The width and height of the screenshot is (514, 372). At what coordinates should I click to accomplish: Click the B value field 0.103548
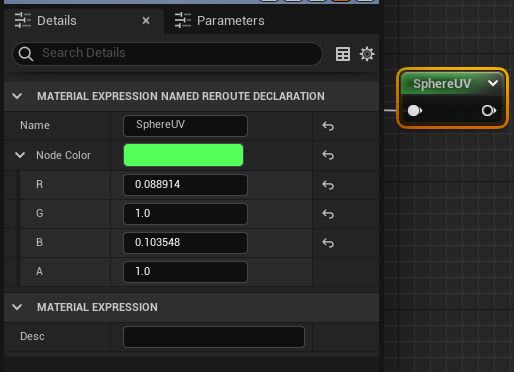click(x=185, y=243)
